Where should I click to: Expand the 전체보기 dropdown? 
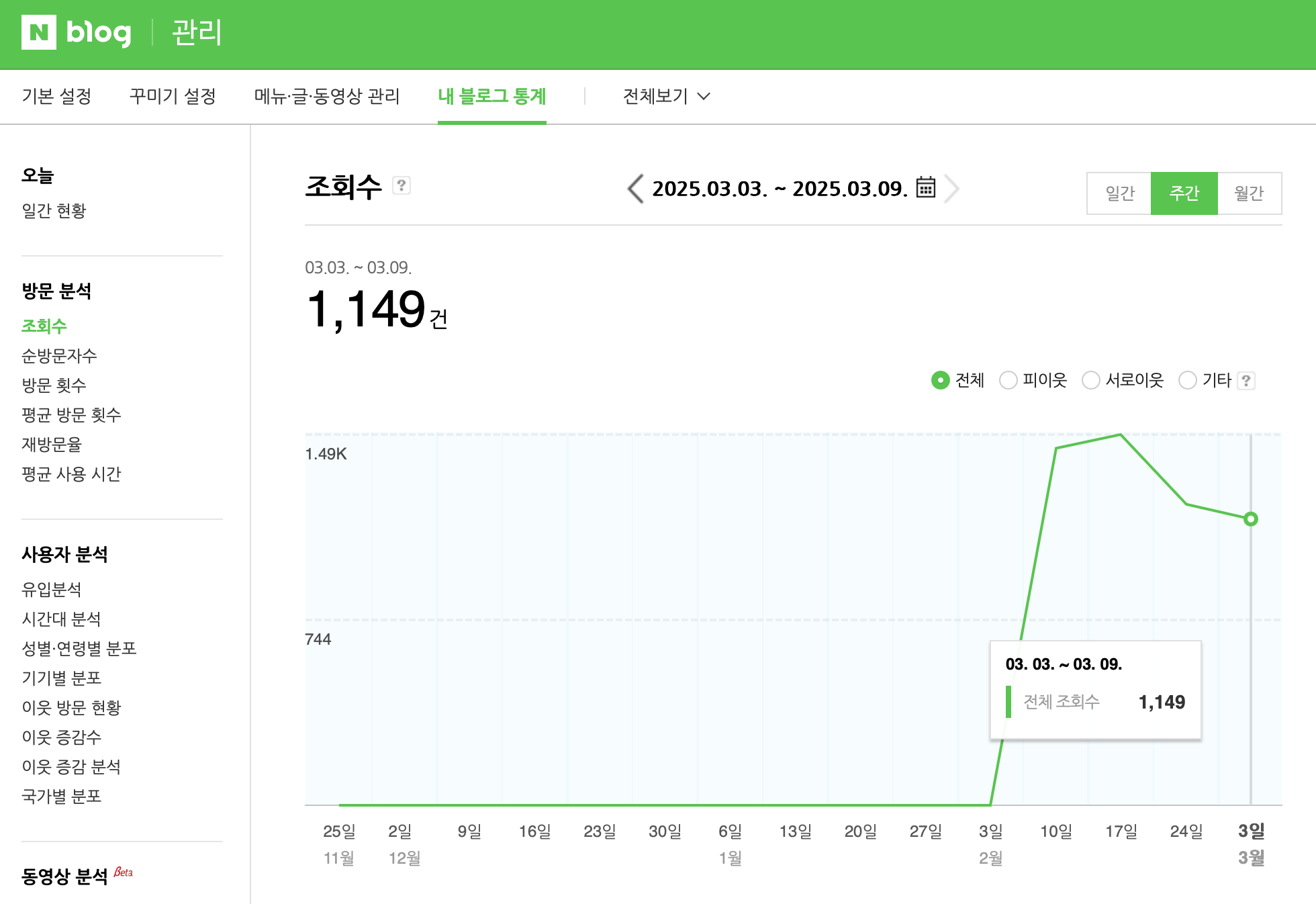(666, 97)
